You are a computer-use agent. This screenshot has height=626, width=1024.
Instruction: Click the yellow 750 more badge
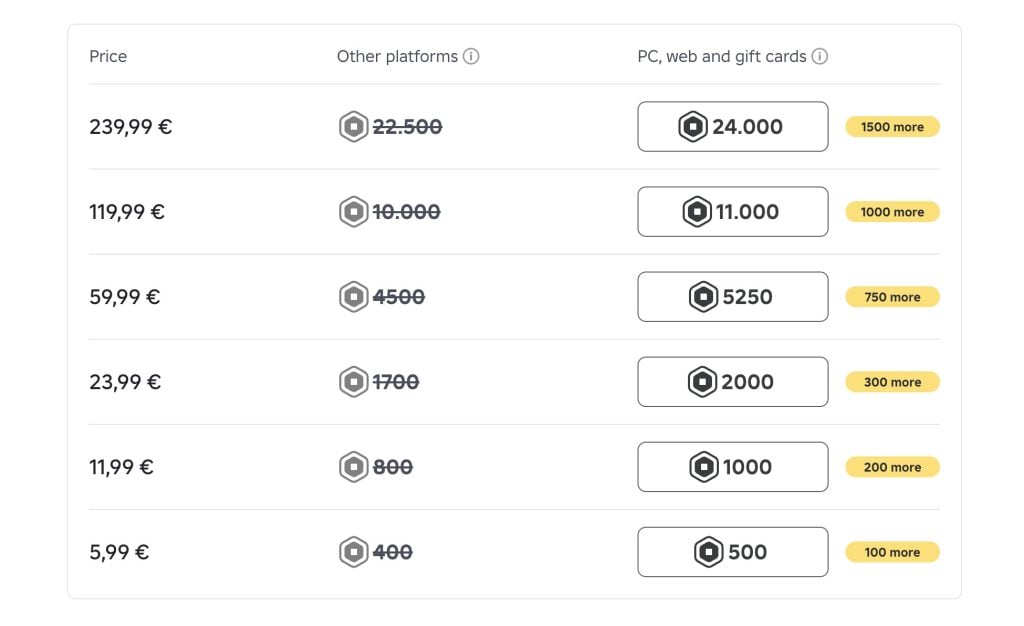[892, 297]
